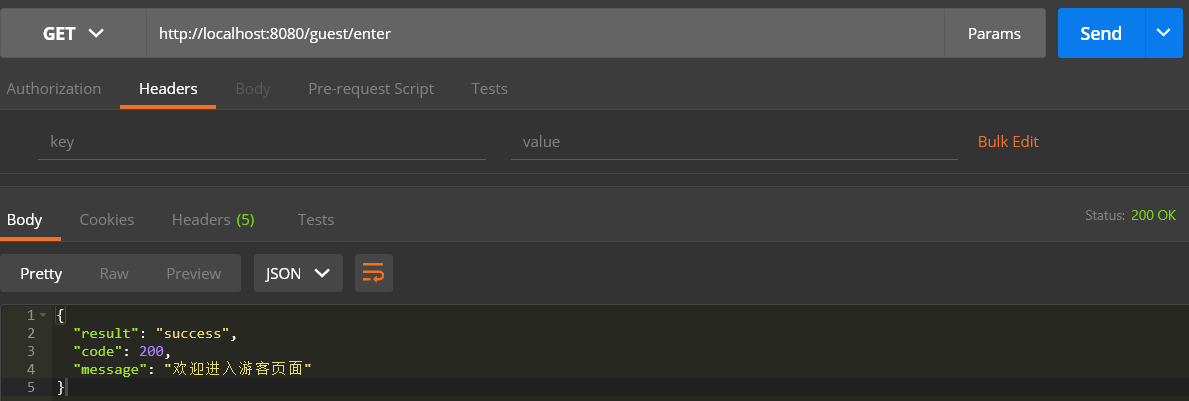This screenshot has height=401, width=1189.
Task: Open the GET method dropdown
Action: click(73, 33)
